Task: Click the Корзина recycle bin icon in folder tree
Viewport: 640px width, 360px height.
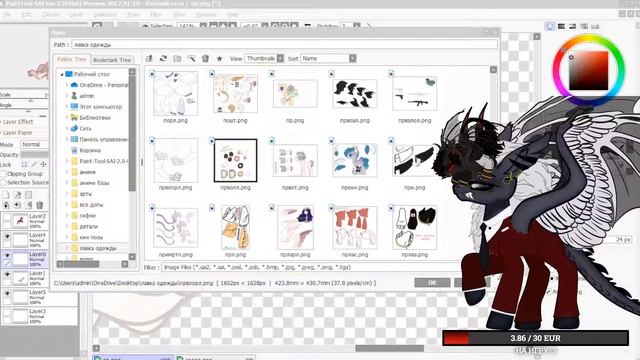Action: [74, 150]
